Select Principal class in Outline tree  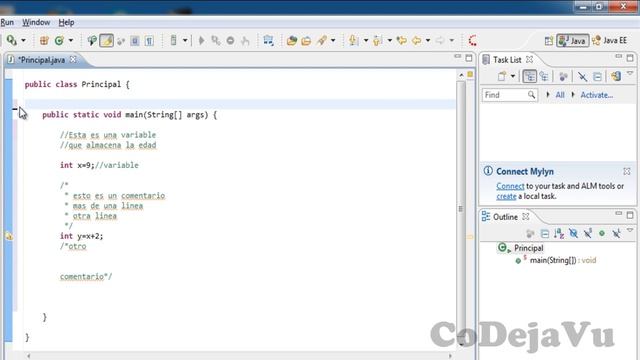coord(521,248)
